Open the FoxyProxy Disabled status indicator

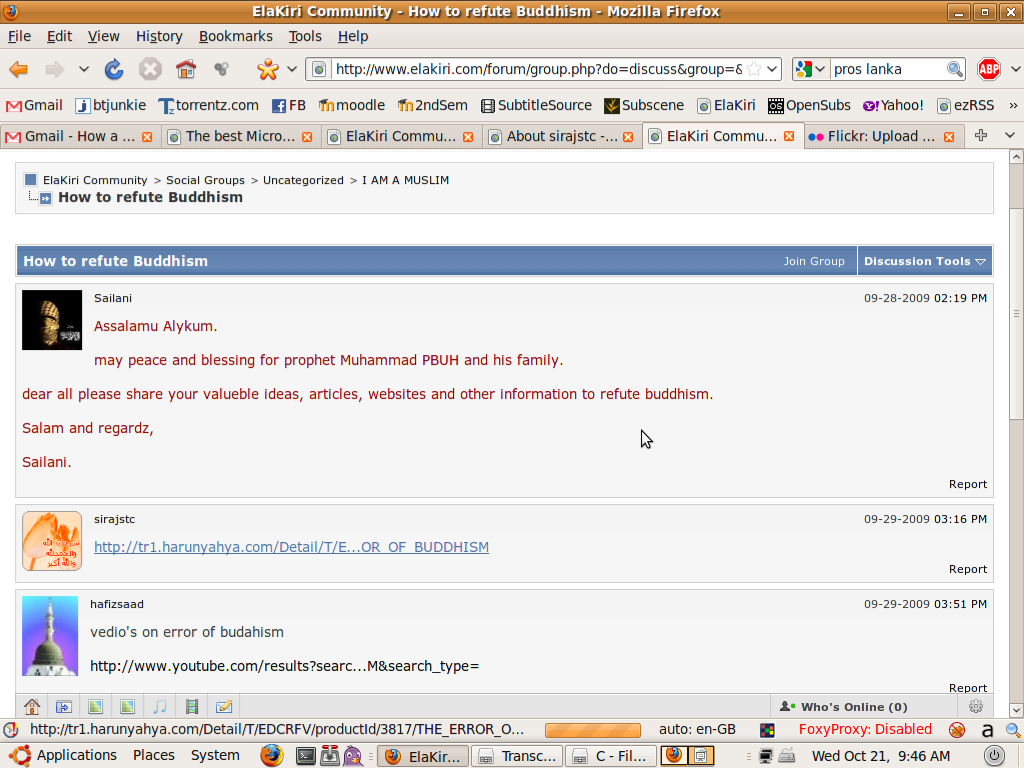(x=865, y=729)
